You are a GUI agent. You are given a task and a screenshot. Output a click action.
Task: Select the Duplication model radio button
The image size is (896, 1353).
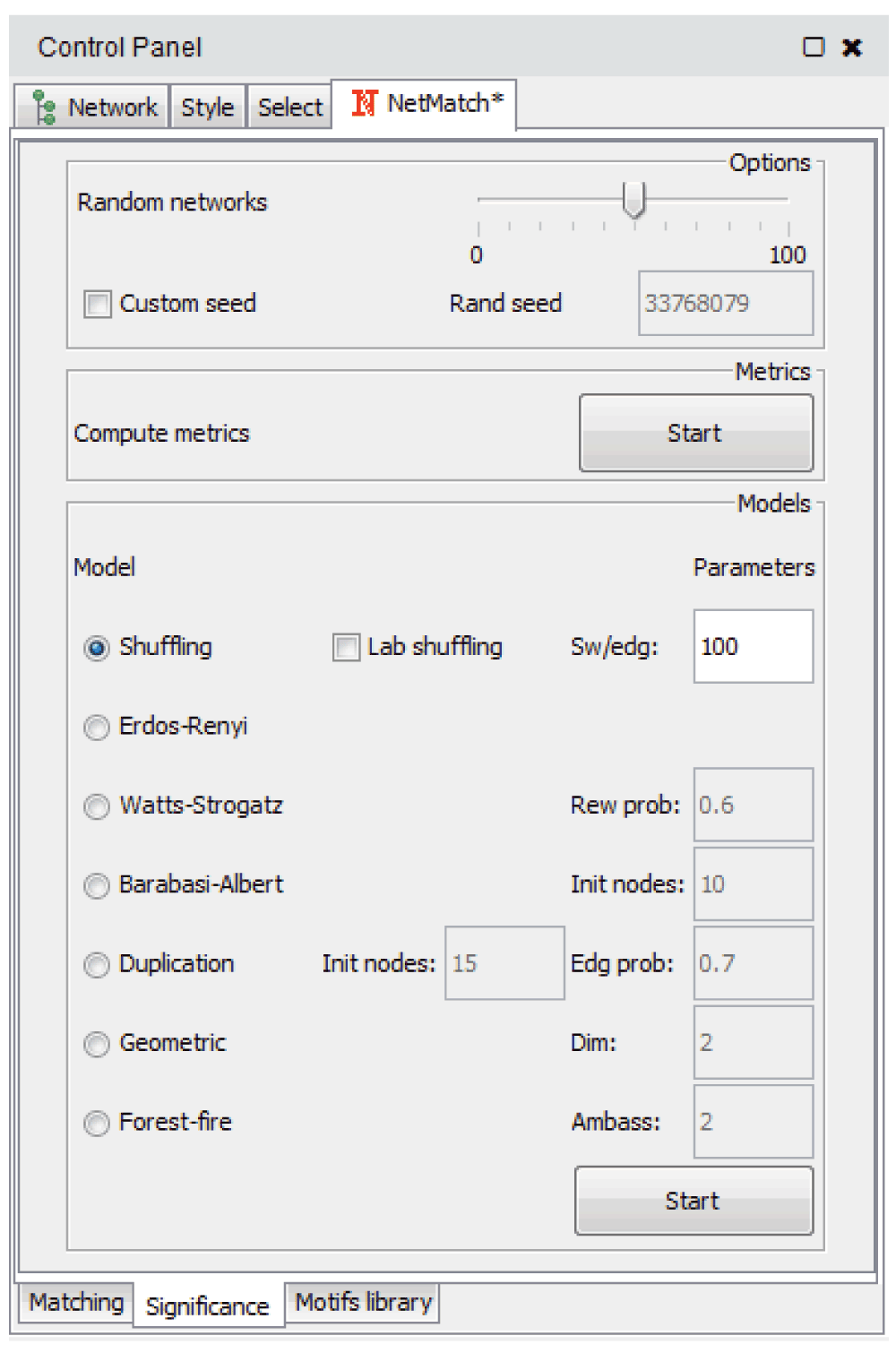(96, 964)
